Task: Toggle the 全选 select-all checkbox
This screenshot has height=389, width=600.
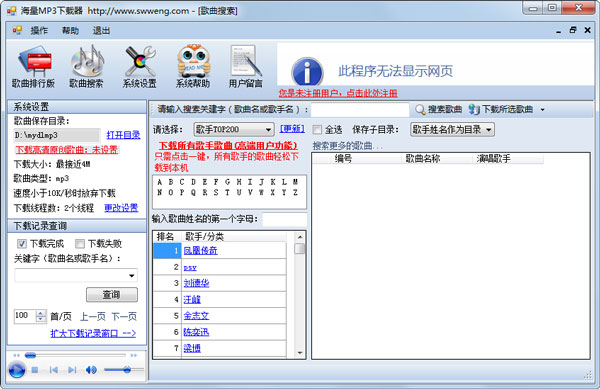Action: pyautogui.click(x=317, y=130)
